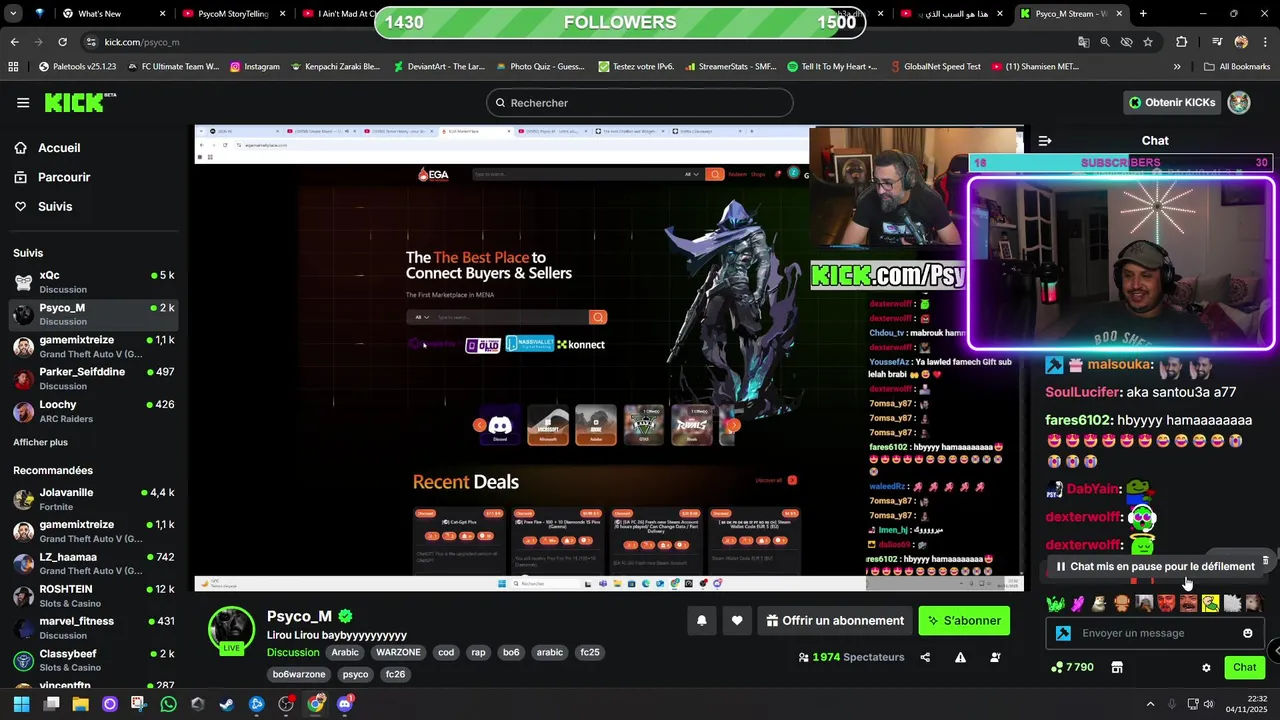Resume chat by clicking the pause banner
The width and height of the screenshot is (1280, 720).
coord(1155,566)
